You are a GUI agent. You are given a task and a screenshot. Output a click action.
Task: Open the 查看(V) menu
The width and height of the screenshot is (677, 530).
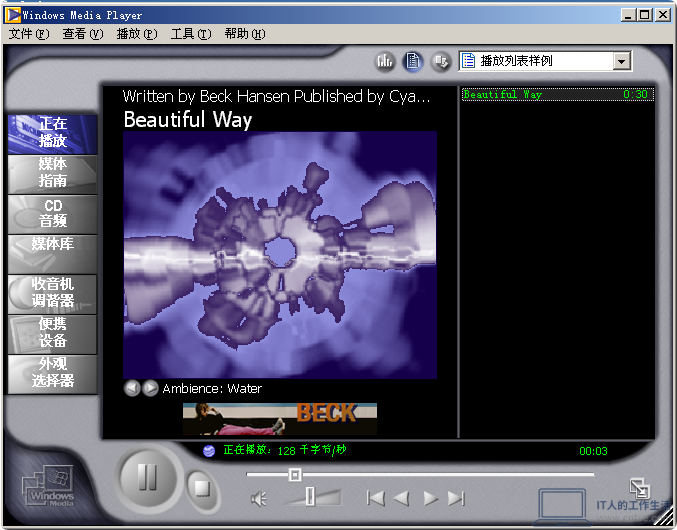pos(83,34)
